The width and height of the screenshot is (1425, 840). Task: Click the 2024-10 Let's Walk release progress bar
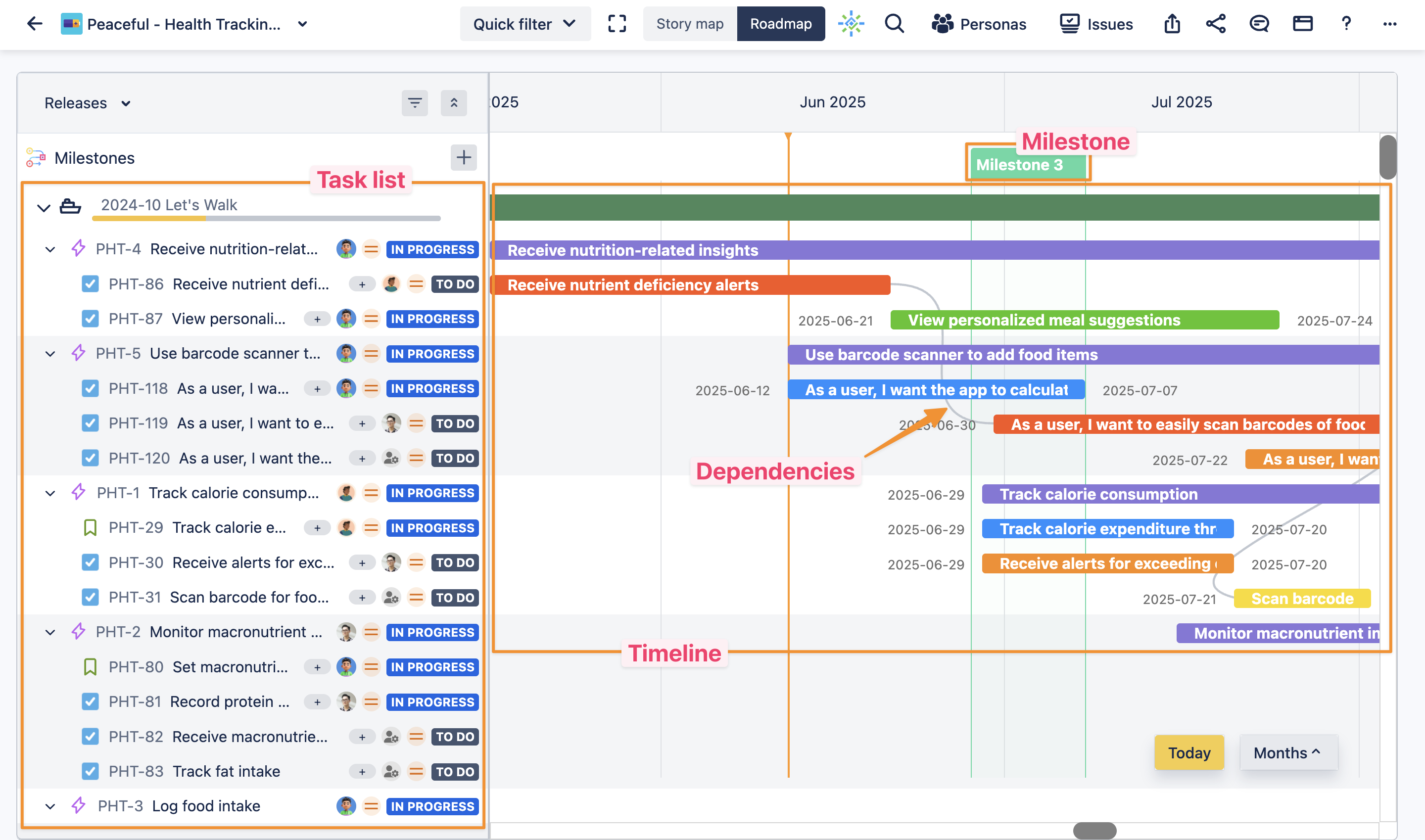click(x=266, y=220)
